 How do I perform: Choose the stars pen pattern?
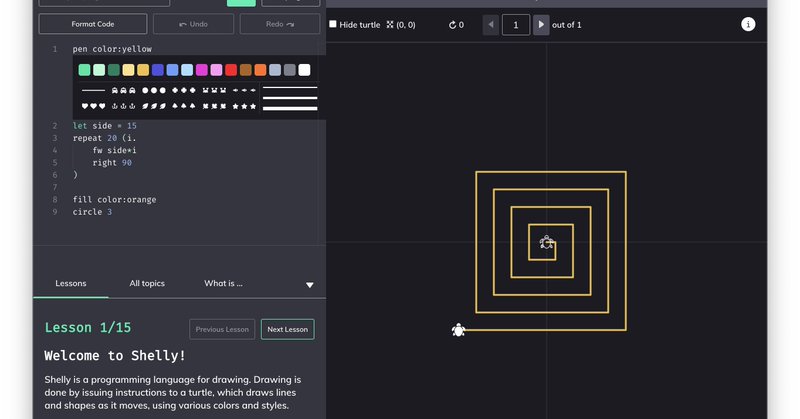244,106
